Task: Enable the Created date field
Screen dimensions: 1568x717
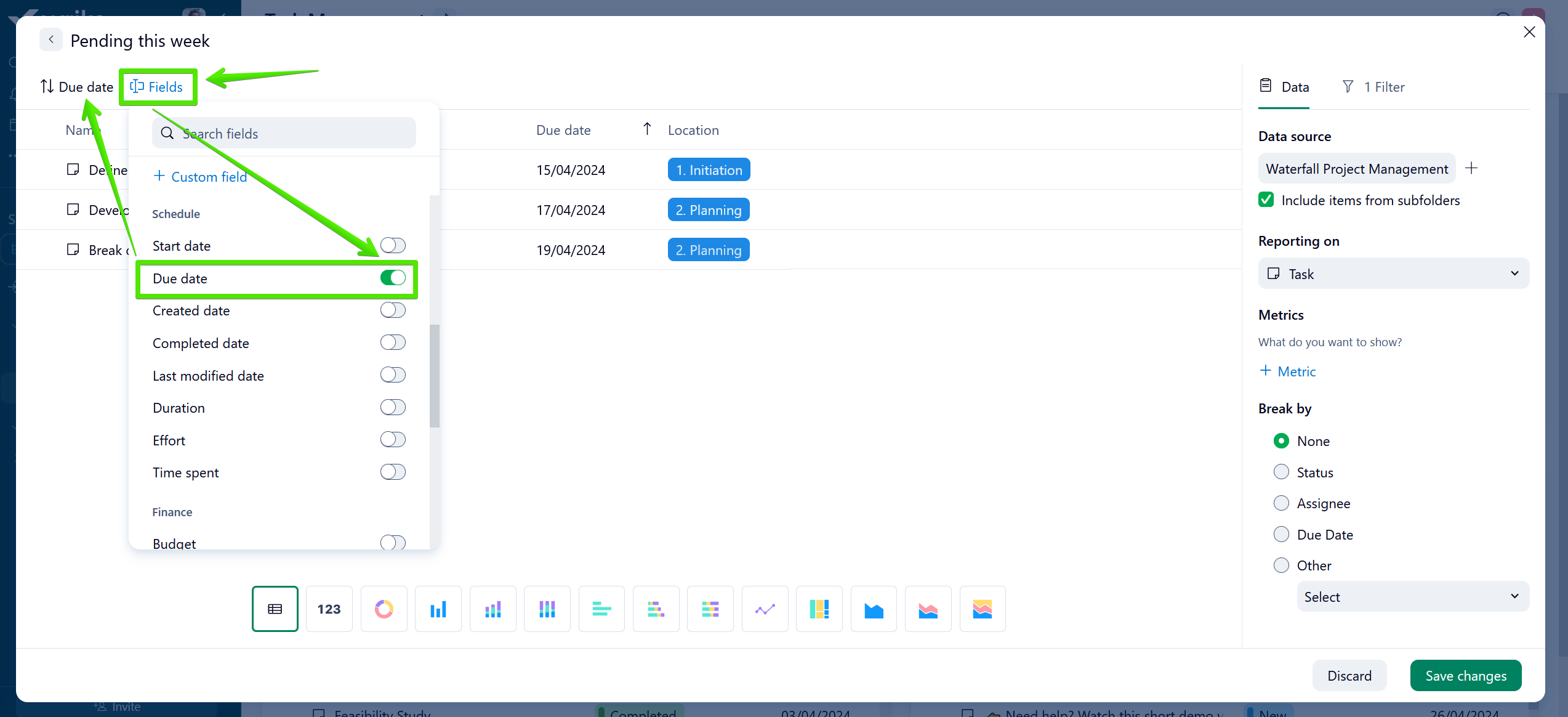Action: click(393, 310)
